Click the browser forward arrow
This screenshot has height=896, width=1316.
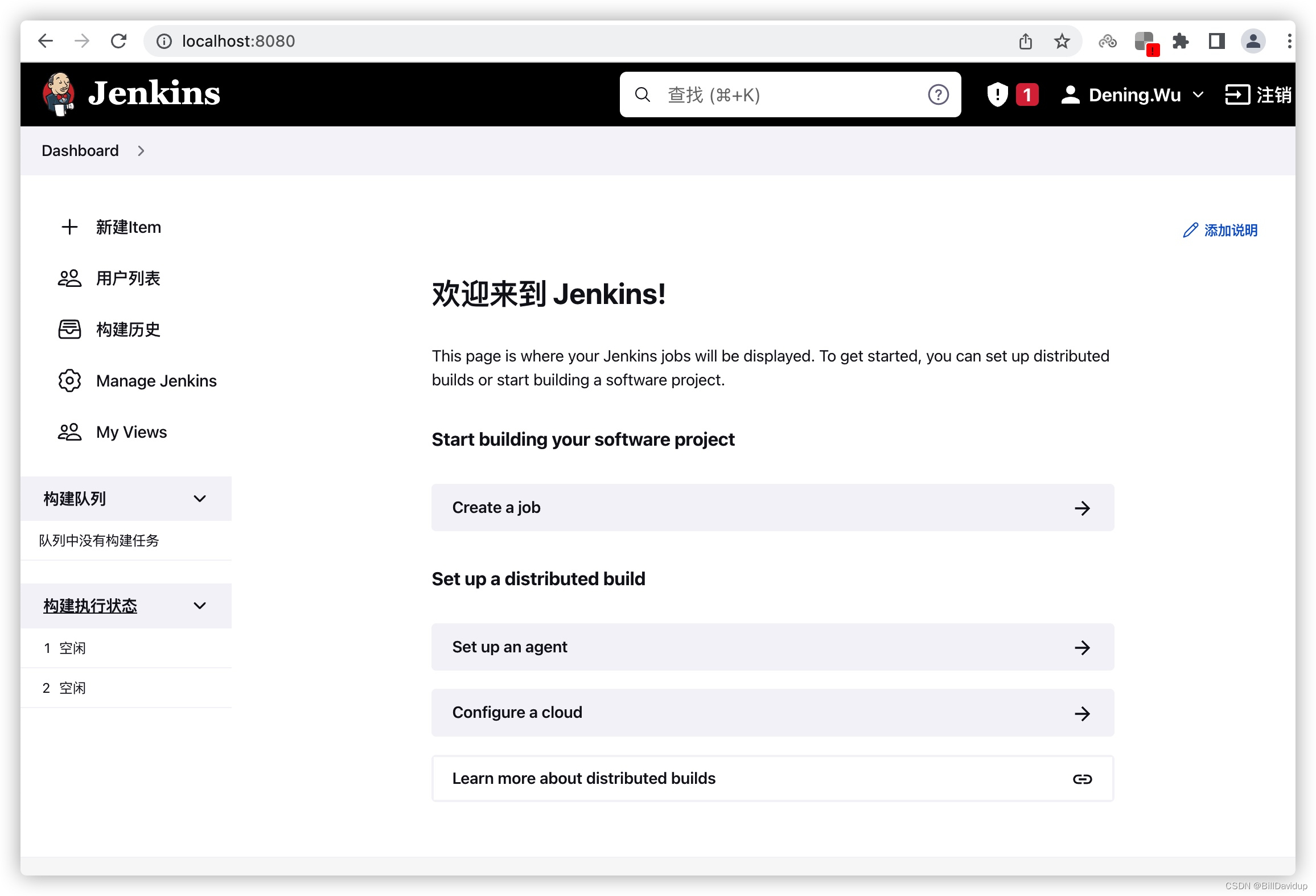click(82, 41)
